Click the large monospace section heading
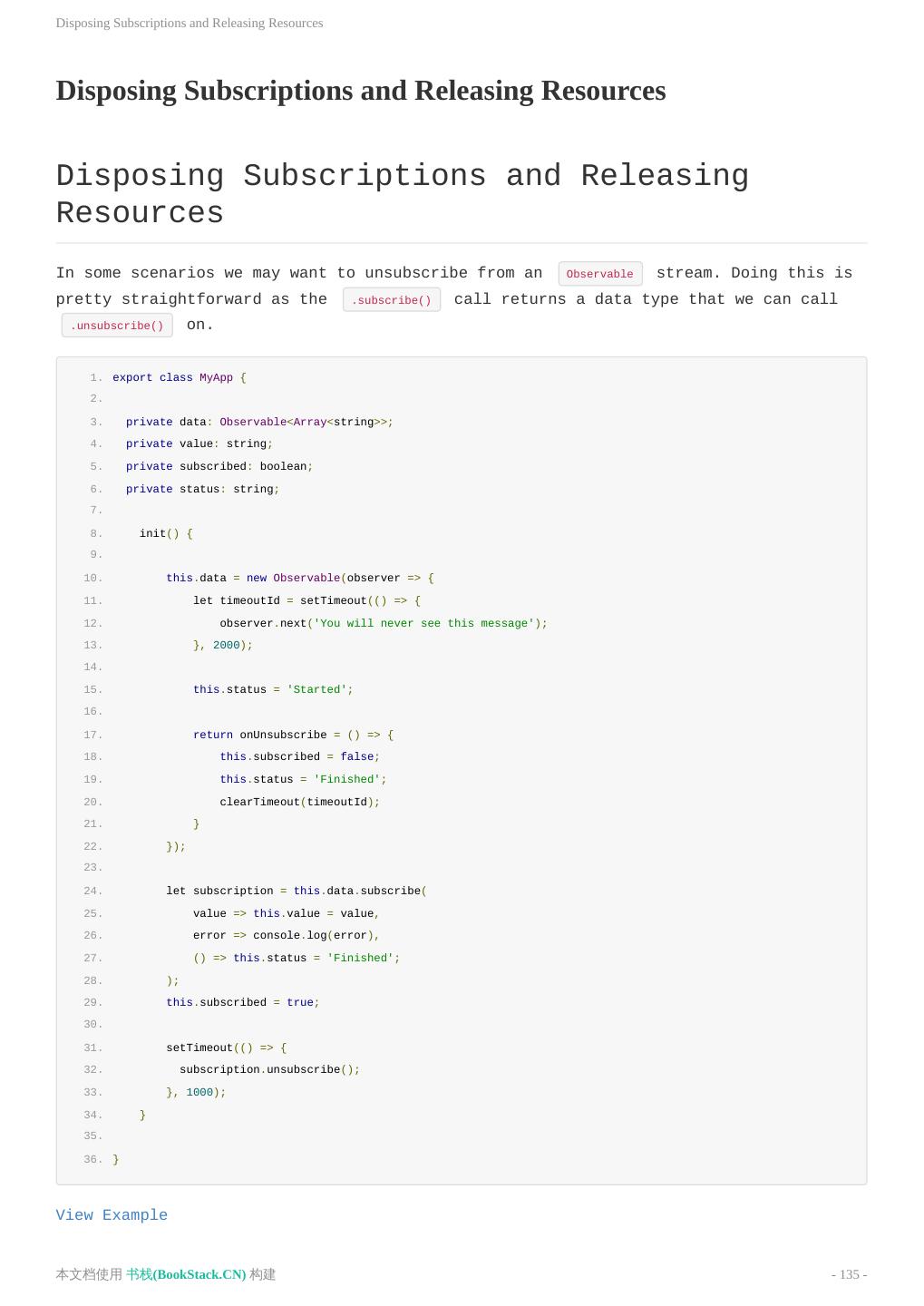Image resolution: width=924 pixels, height=1306 pixels. pos(402,194)
